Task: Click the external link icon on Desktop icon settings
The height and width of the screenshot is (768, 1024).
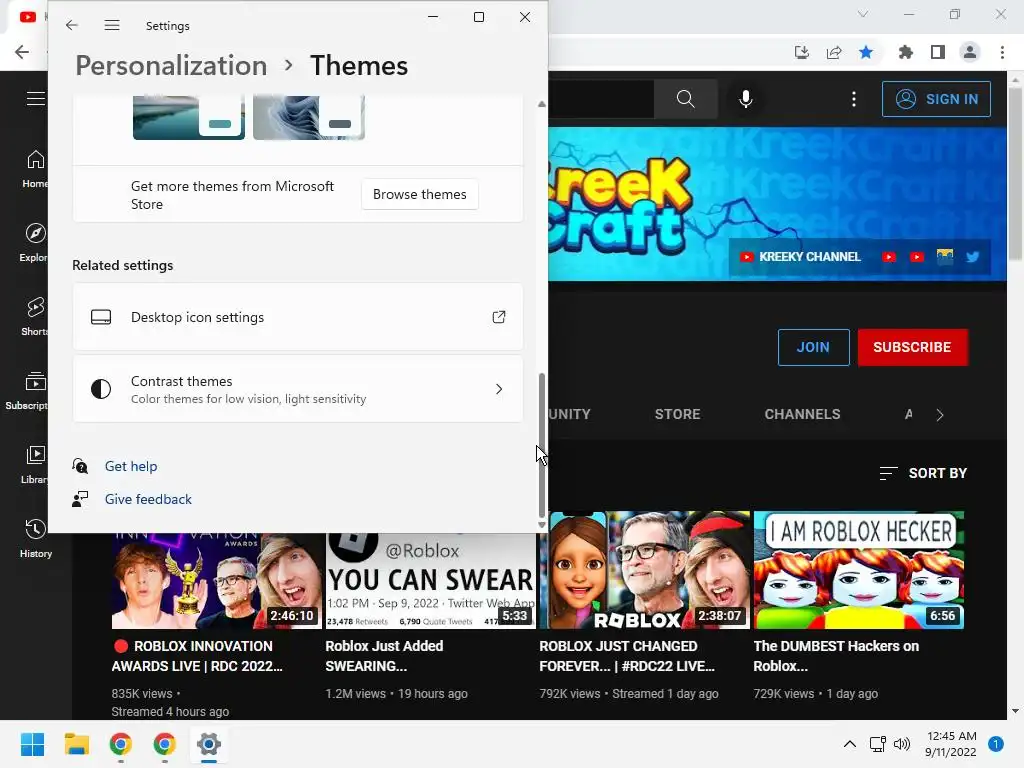Action: 499,317
